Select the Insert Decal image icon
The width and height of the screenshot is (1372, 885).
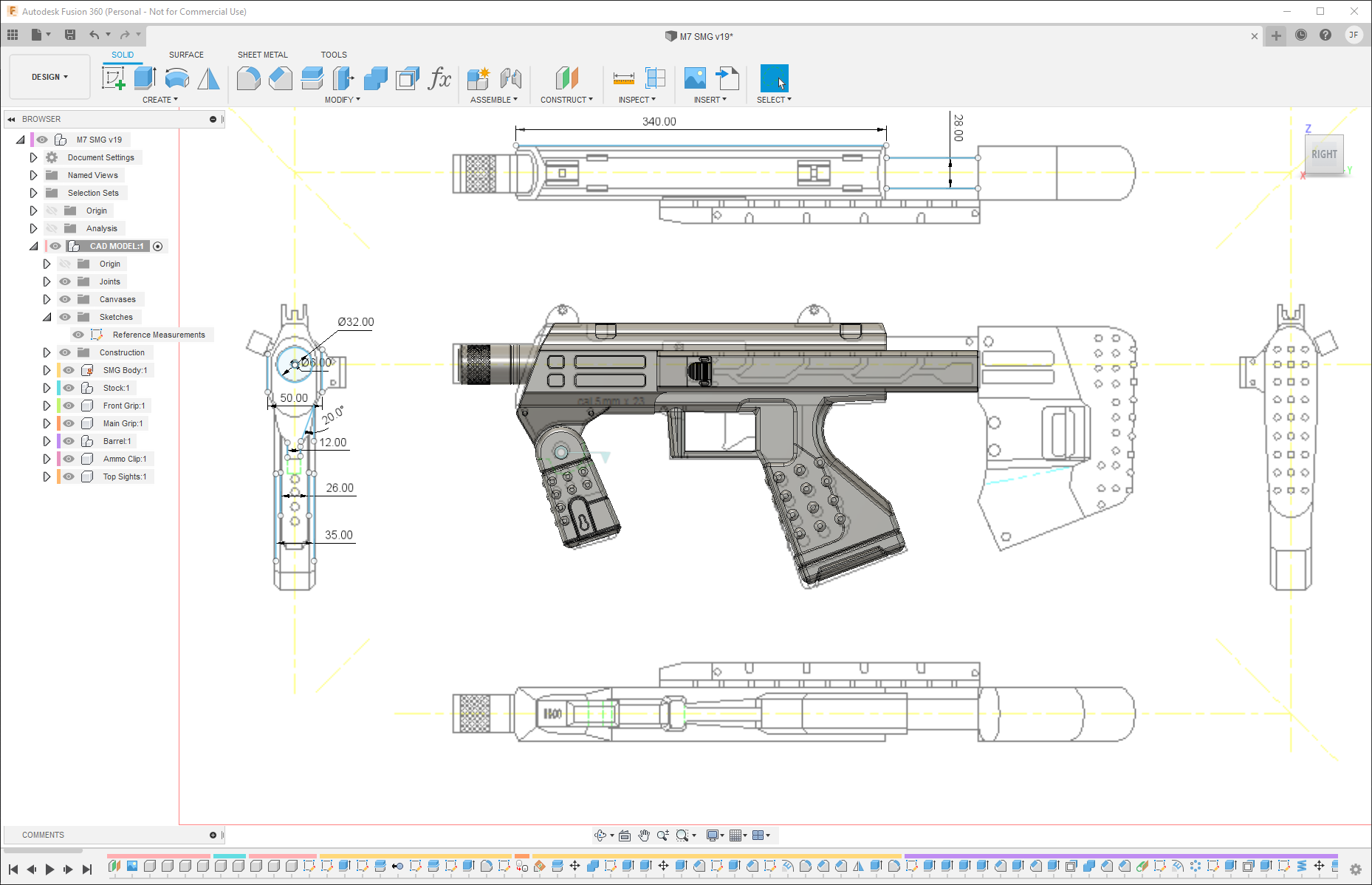pos(695,78)
